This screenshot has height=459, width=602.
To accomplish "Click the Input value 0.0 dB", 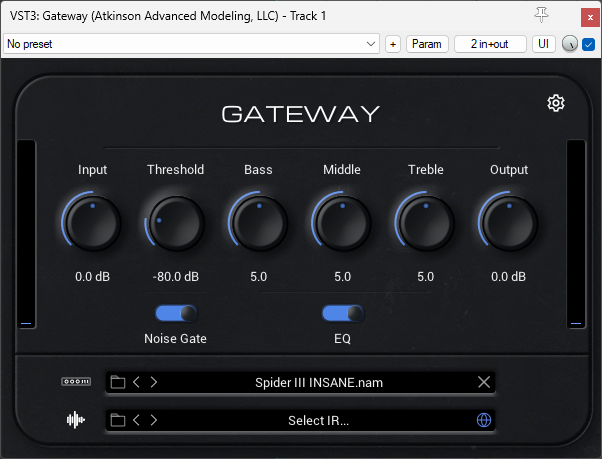I will click(x=92, y=277).
